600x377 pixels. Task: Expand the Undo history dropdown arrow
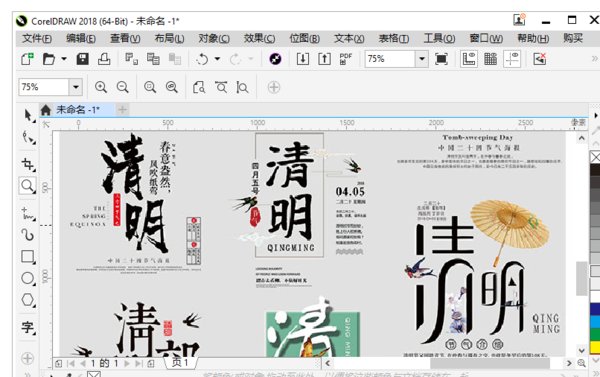point(217,59)
